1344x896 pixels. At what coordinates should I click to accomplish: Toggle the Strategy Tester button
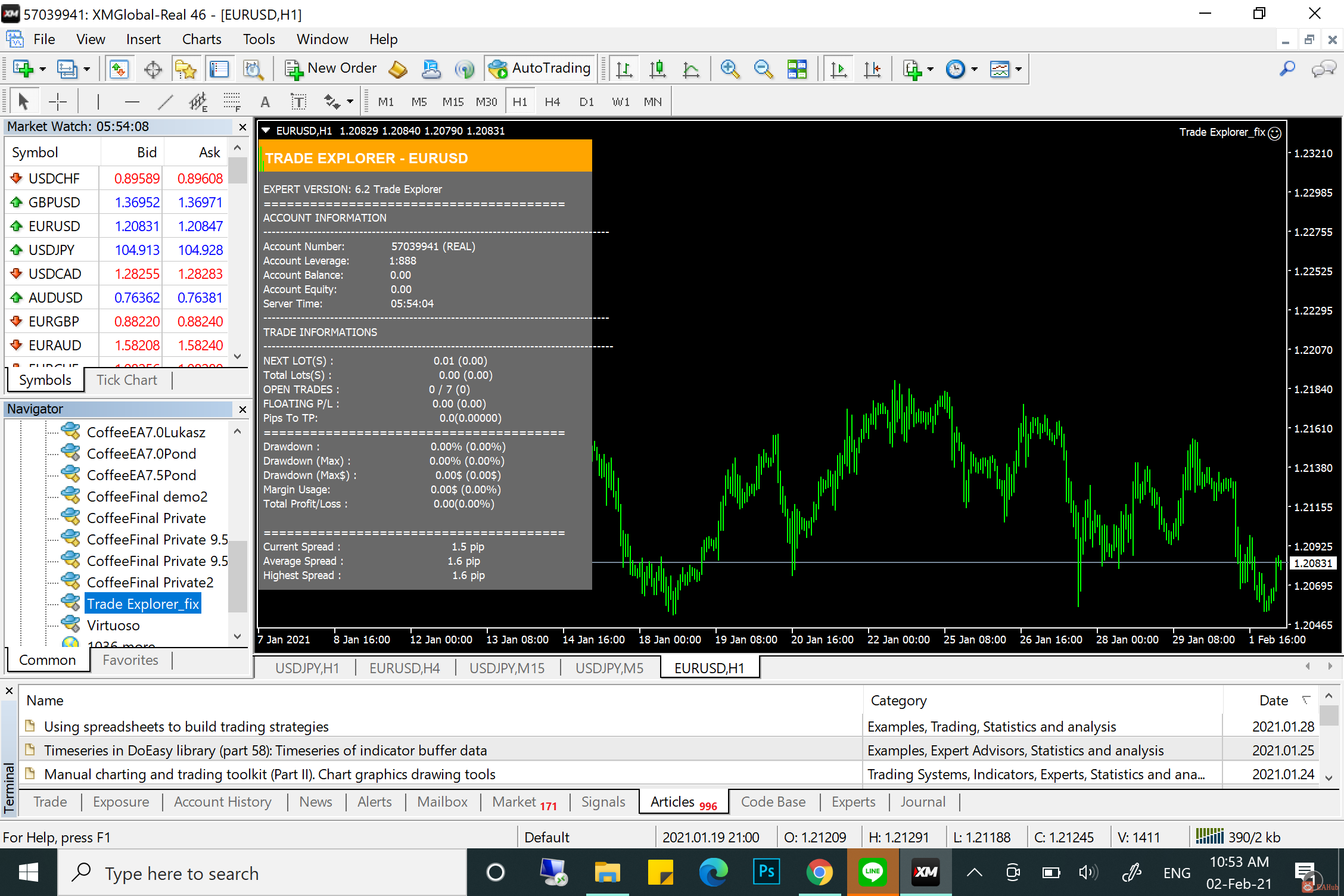coord(253,69)
